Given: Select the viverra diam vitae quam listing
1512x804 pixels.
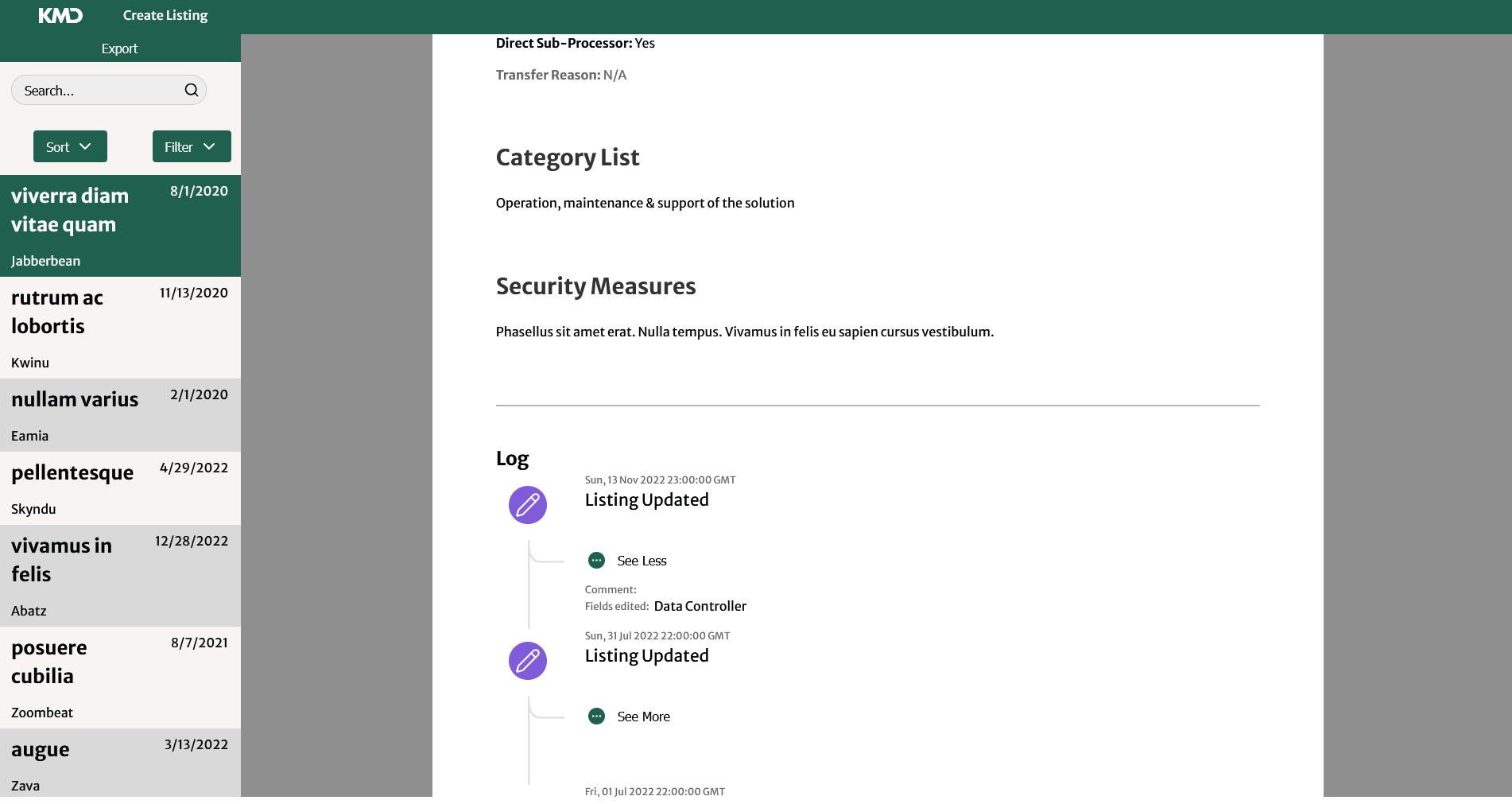Looking at the screenshot, I should pos(120,226).
